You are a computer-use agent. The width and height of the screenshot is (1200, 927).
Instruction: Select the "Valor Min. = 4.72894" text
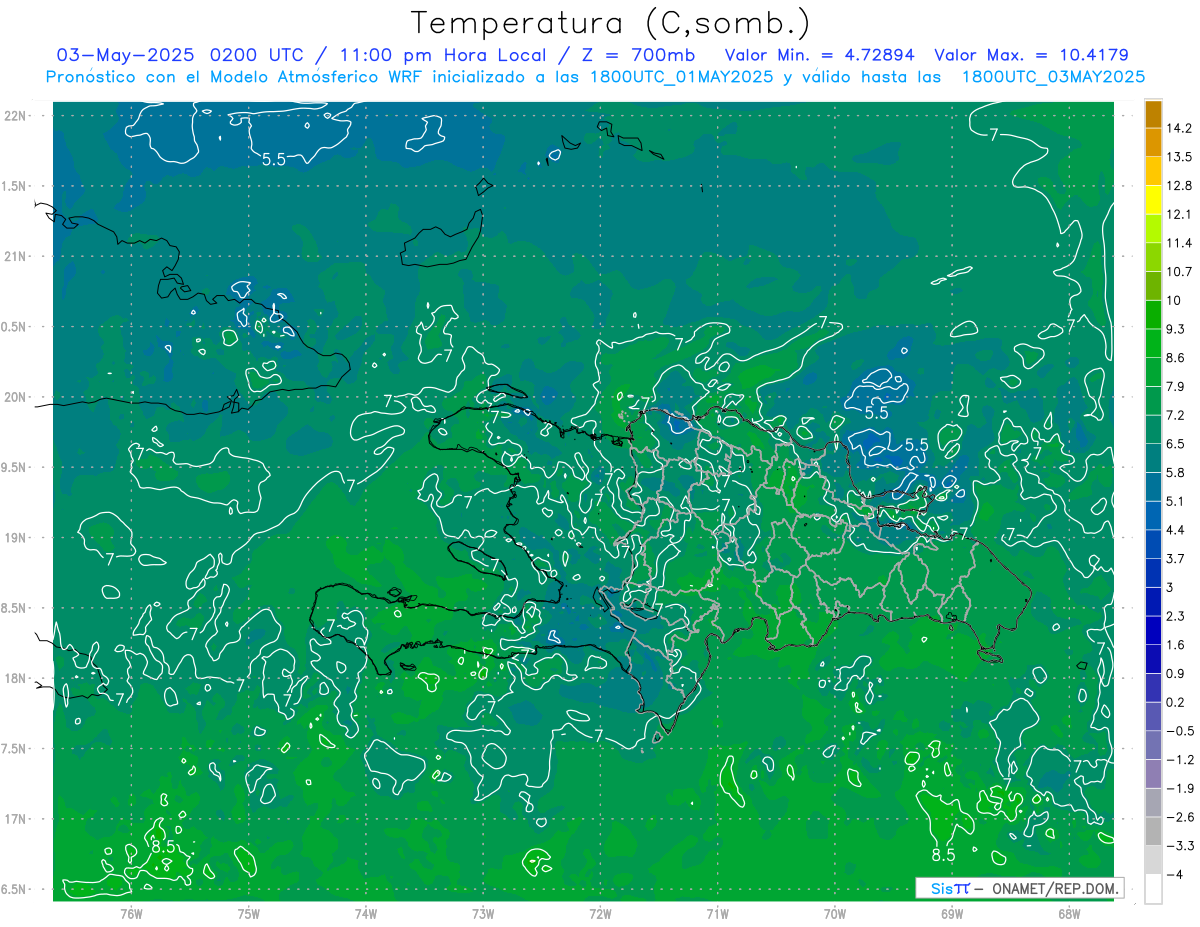click(x=821, y=55)
